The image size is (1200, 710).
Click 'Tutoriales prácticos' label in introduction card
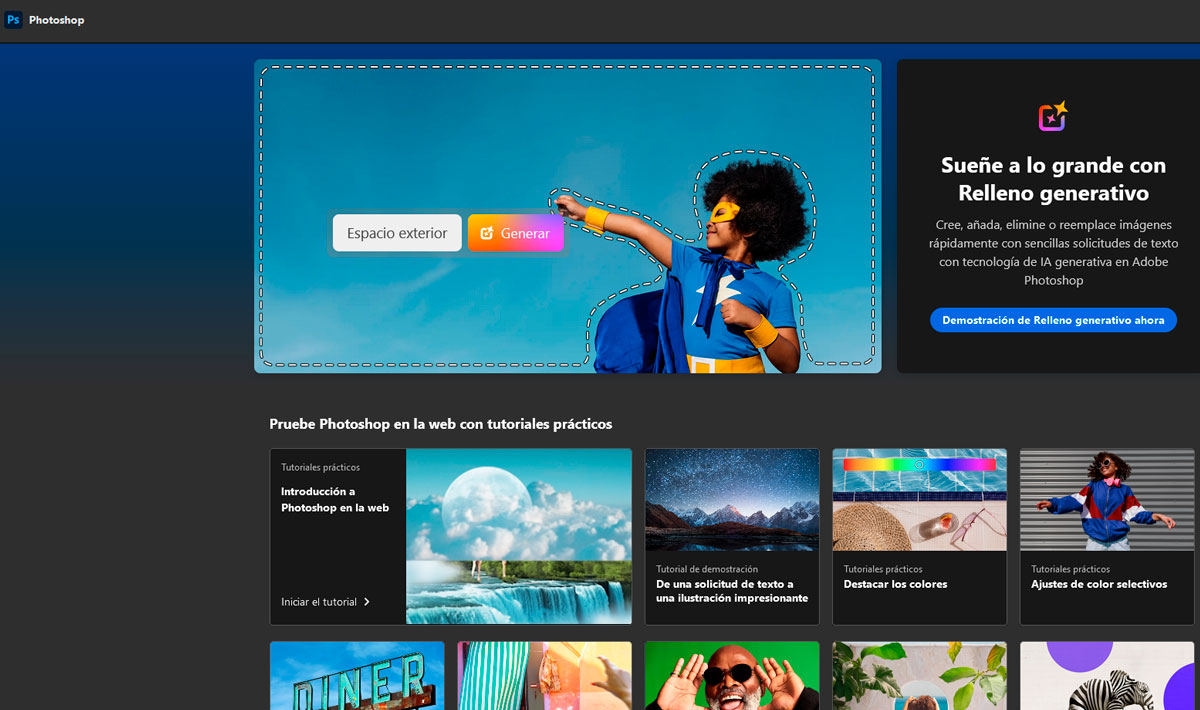point(320,467)
